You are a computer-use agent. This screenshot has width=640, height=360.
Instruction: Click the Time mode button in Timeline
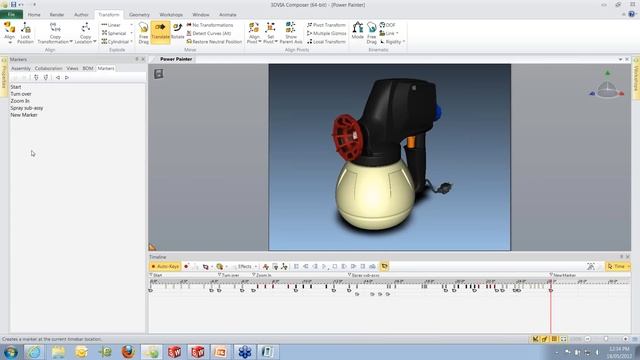pos(618,267)
